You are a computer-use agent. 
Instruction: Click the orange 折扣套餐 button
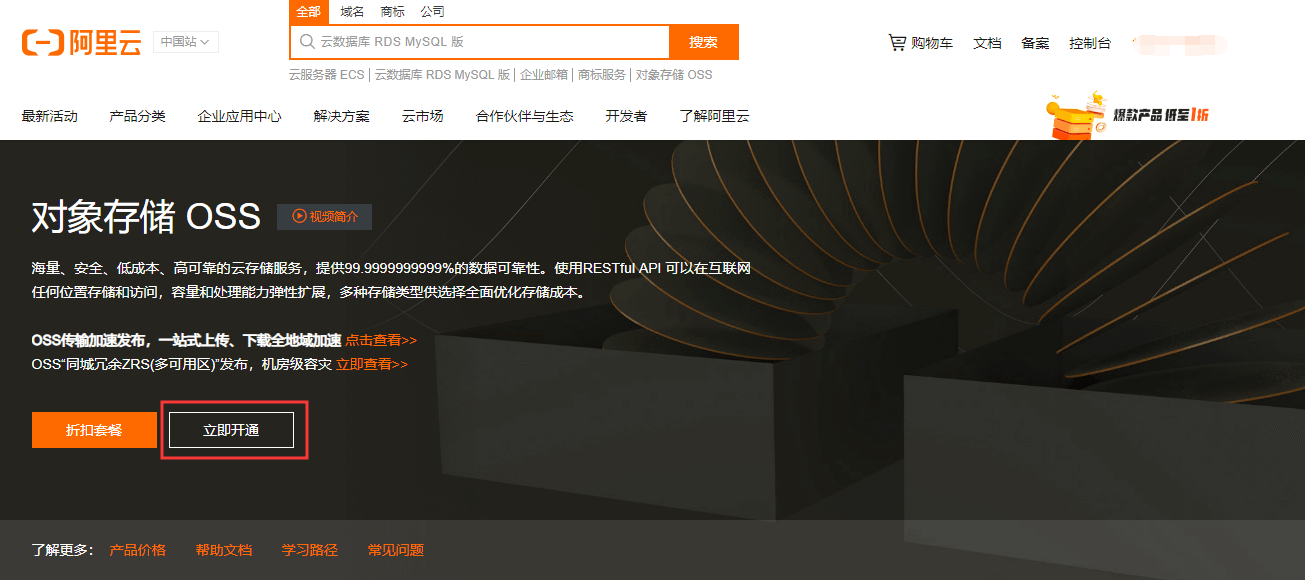tap(94, 430)
